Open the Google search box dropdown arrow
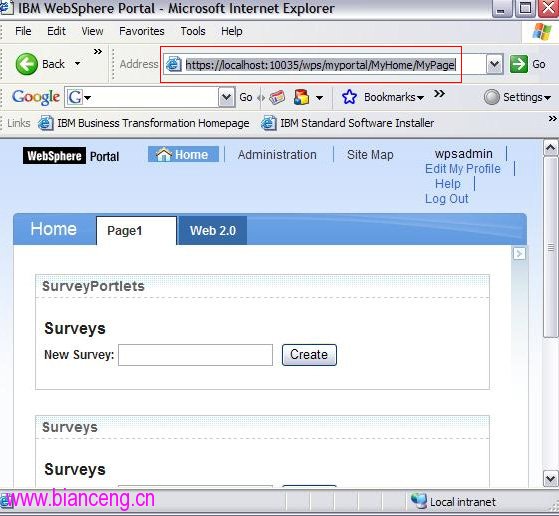This screenshot has width=559, height=516. [227, 97]
